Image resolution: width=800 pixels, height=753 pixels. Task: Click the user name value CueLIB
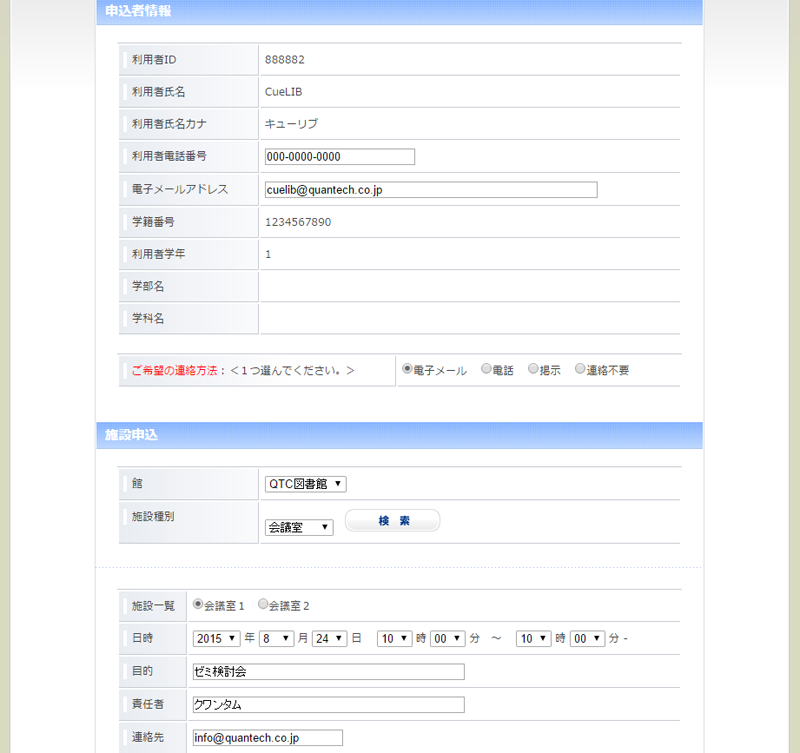coord(284,92)
